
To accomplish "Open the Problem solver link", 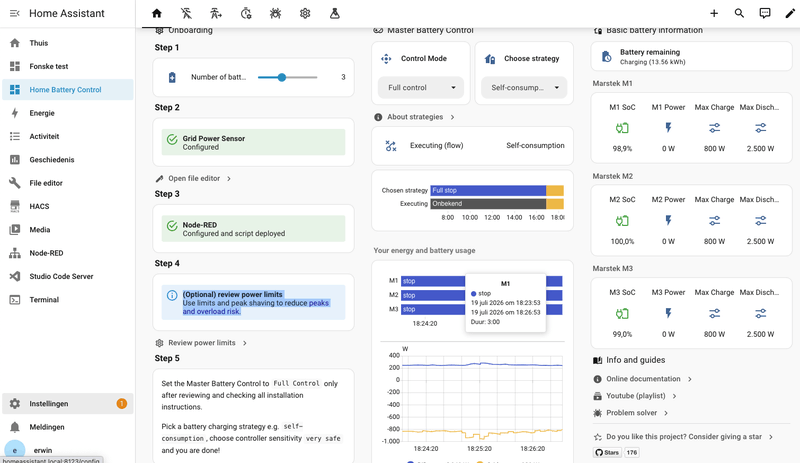I will [631, 413].
